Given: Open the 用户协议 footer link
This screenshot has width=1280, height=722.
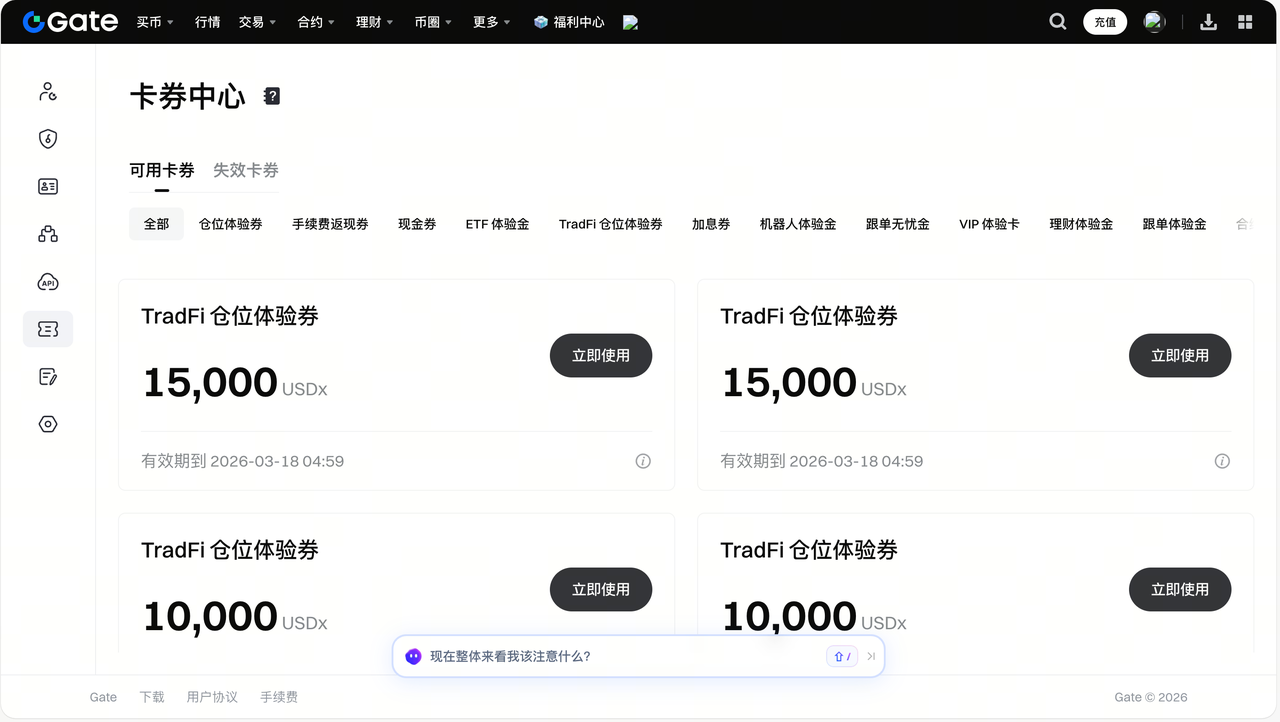Looking at the screenshot, I should coord(212,697).
